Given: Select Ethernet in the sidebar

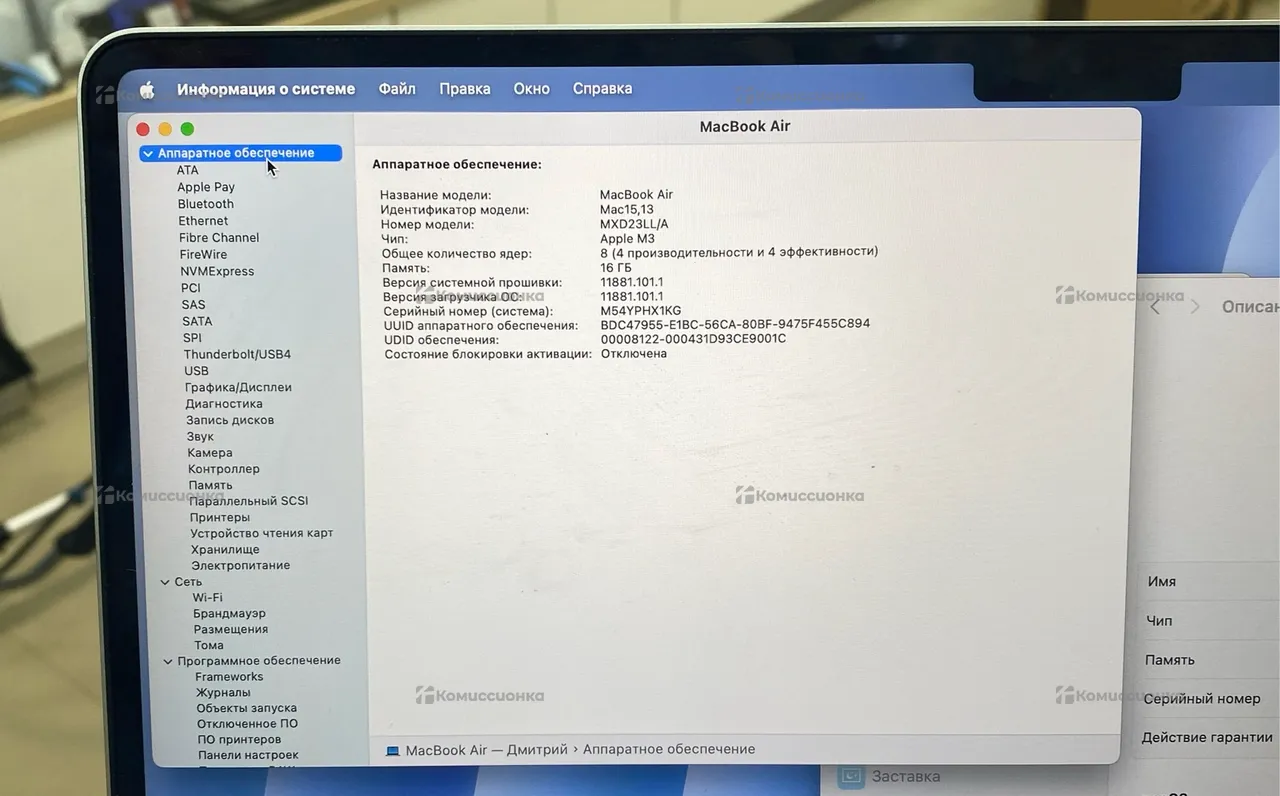Looking at the screenshot, I should (x=203, y=221).
